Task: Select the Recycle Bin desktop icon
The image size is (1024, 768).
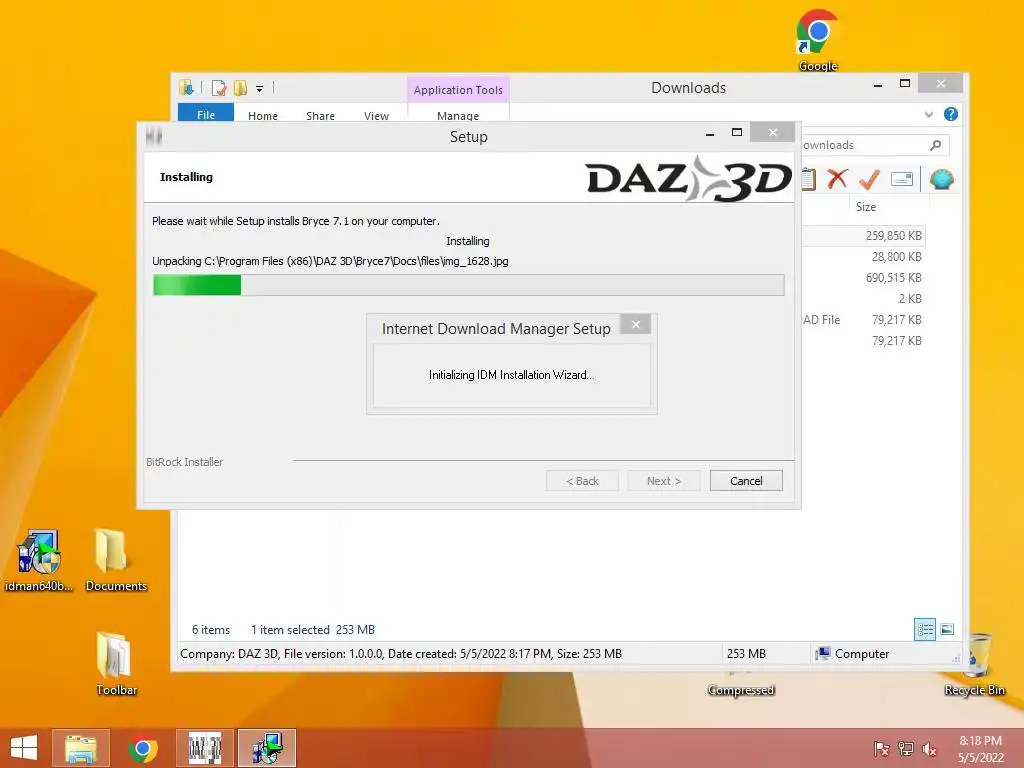Action: pyautogui.click(x=974, y=665)
